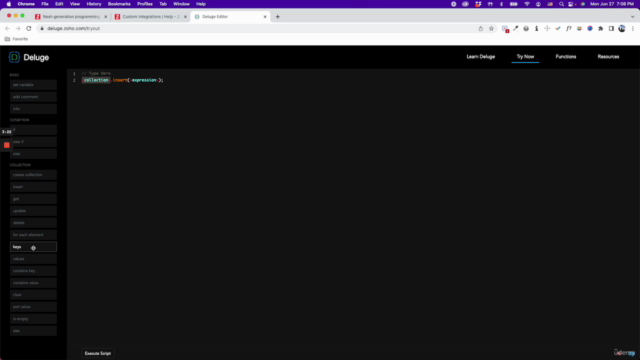Toggle the Chrome side panel icon
The width and height of the screenshot is (640, 360).
(611, 29)
